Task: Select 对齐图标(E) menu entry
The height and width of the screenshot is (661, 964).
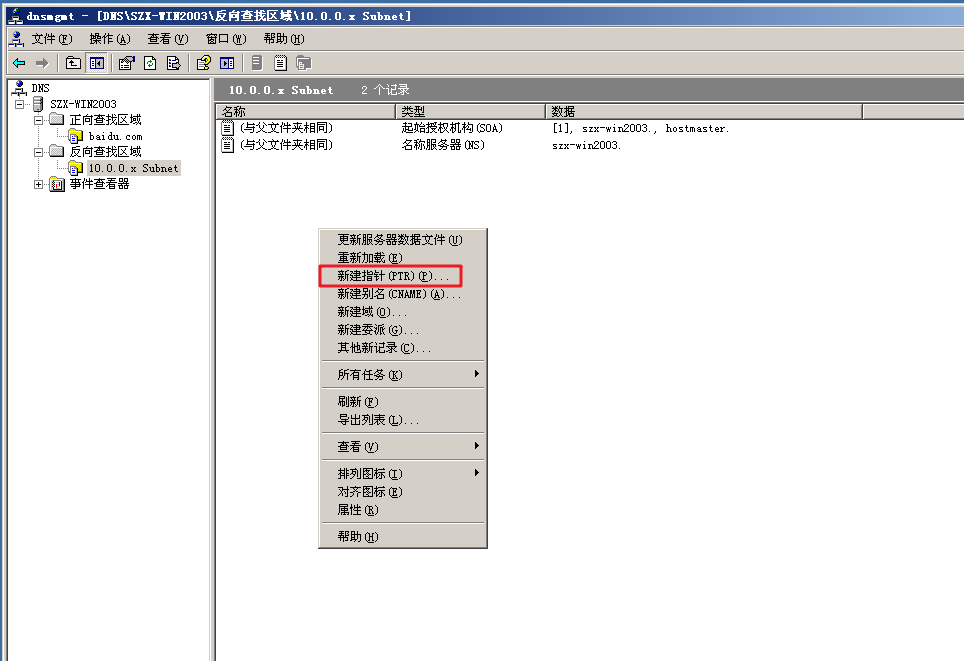Action: (x=403, y=491)
